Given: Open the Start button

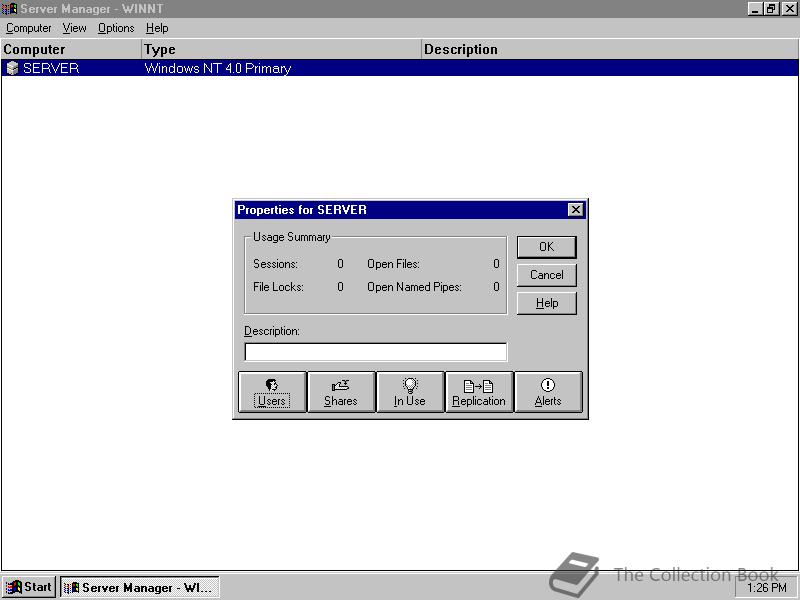Looking at the screenshot, I should click(x=29, y=587).
